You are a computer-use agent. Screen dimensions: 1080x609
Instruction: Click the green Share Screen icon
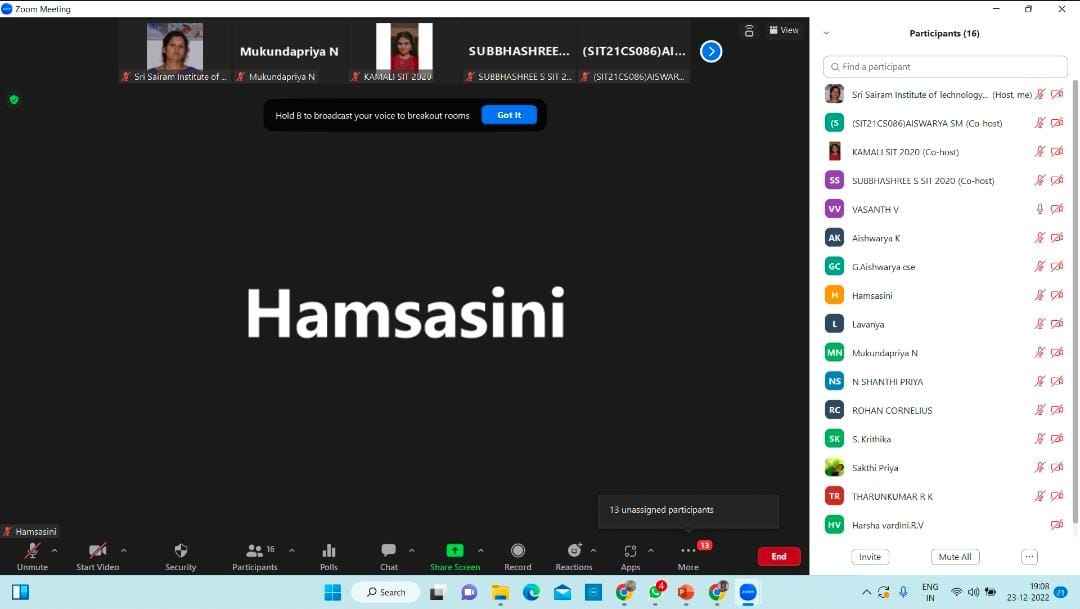pyautogui.click(x=455, y=551)
